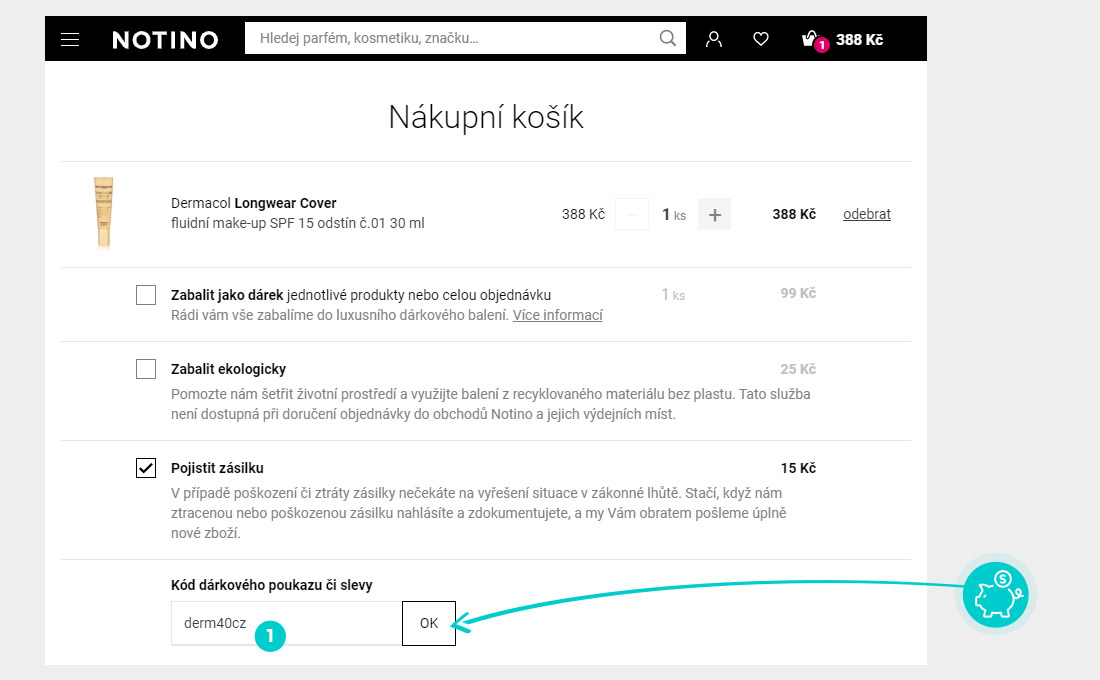Click the 25 Kč eco packaging price
The image size is (1100, 680).
tap(798, 369)
